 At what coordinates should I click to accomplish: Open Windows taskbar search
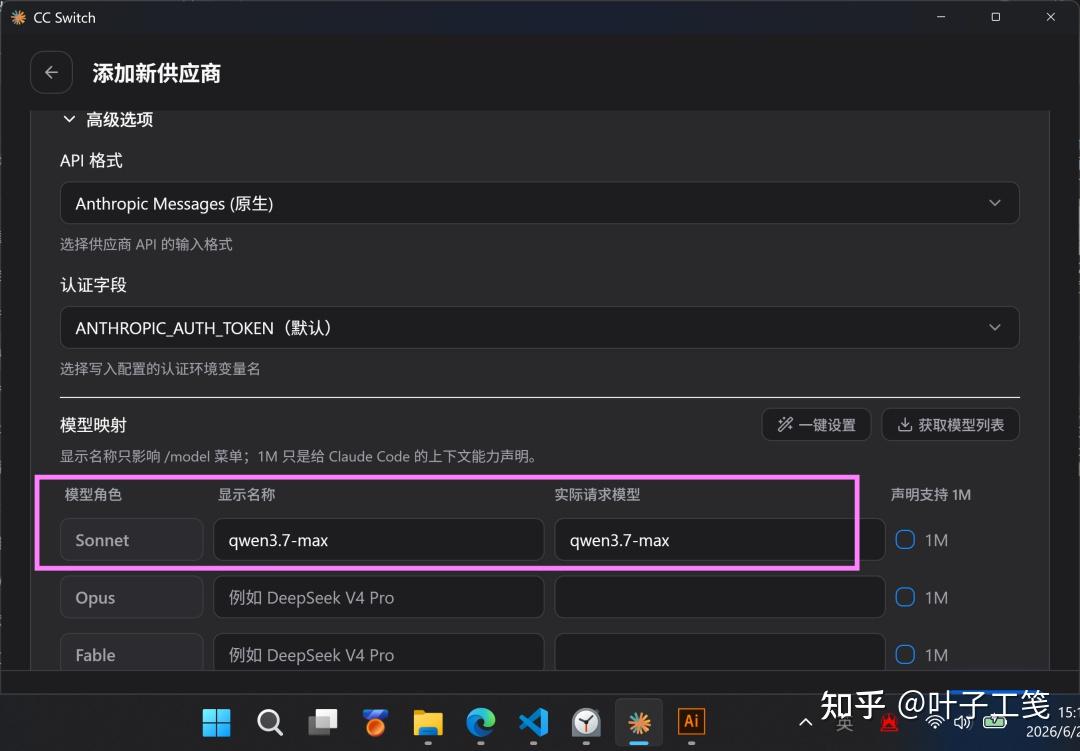(269, 722)
